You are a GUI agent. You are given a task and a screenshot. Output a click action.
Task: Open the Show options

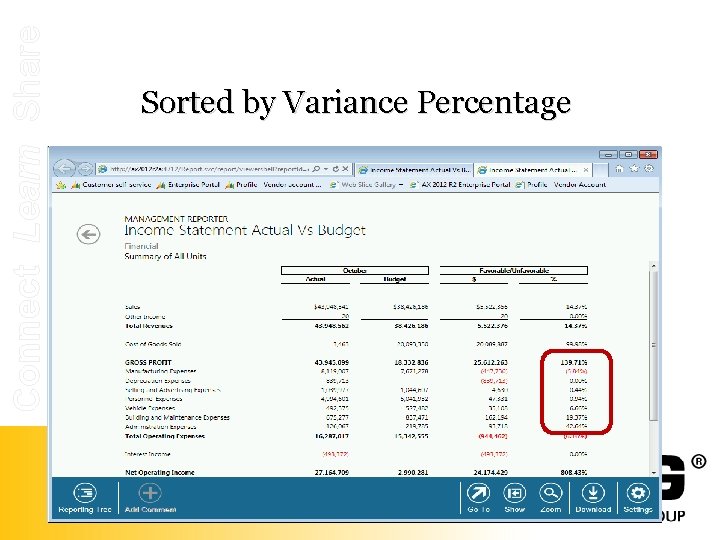[x=514, y=498]
